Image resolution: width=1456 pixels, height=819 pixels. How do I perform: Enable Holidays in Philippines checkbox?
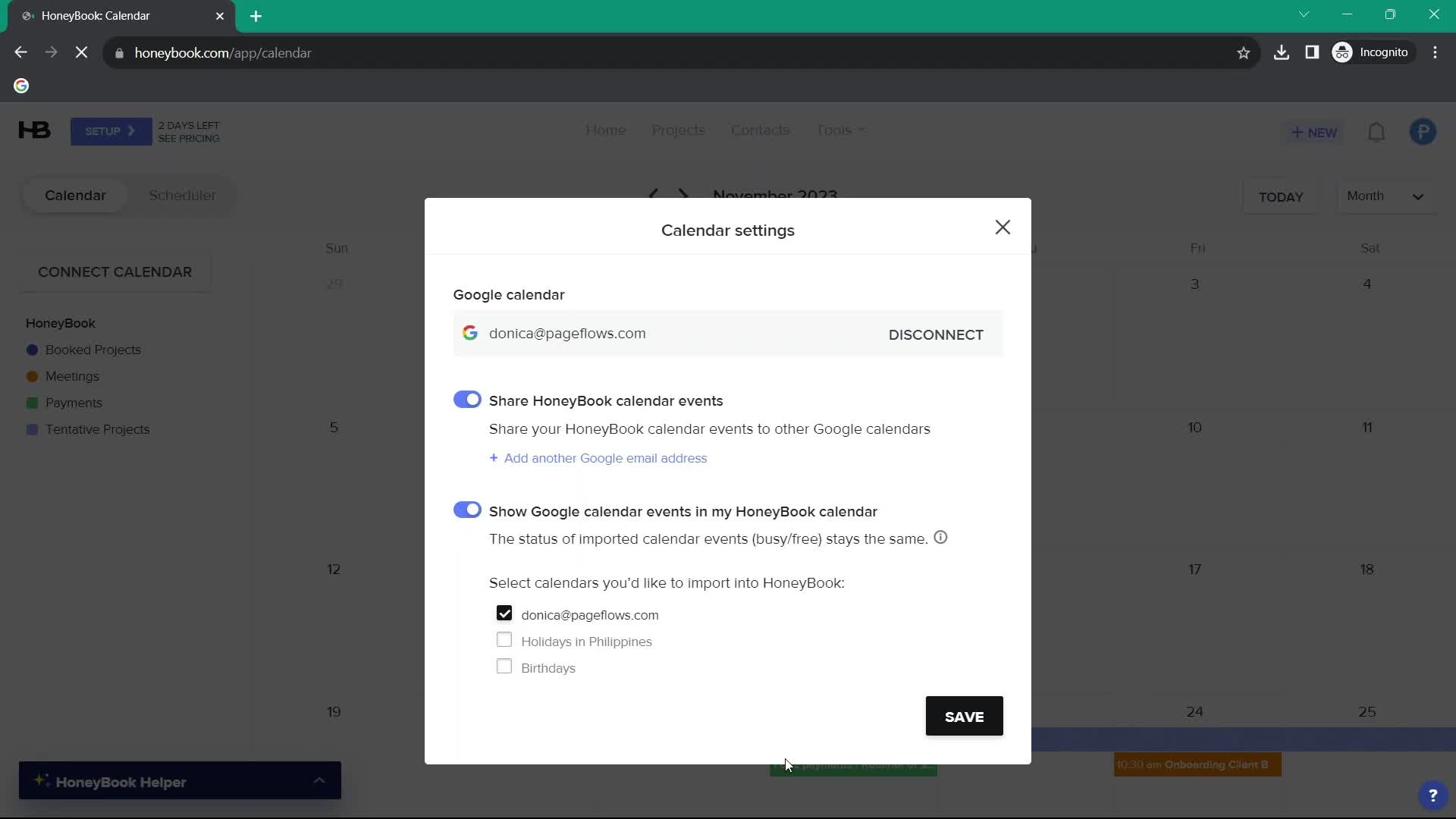tap(505, 641)
